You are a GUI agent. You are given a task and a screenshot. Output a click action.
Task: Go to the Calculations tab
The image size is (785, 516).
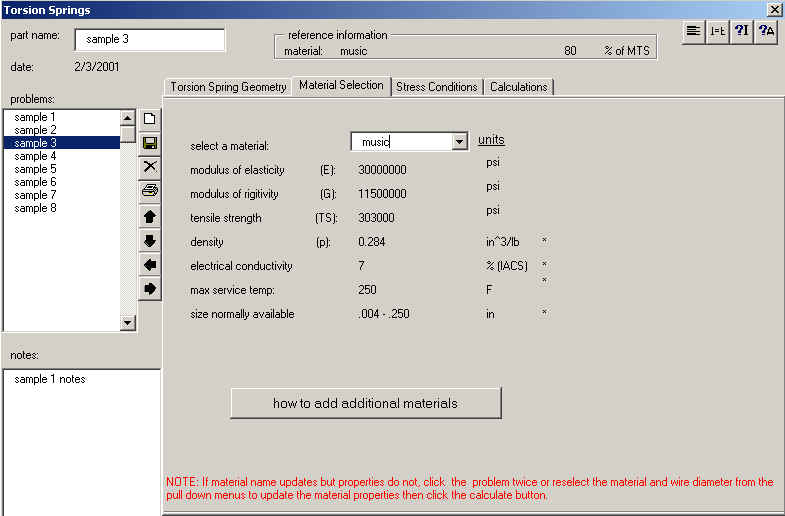coord(518,87)
